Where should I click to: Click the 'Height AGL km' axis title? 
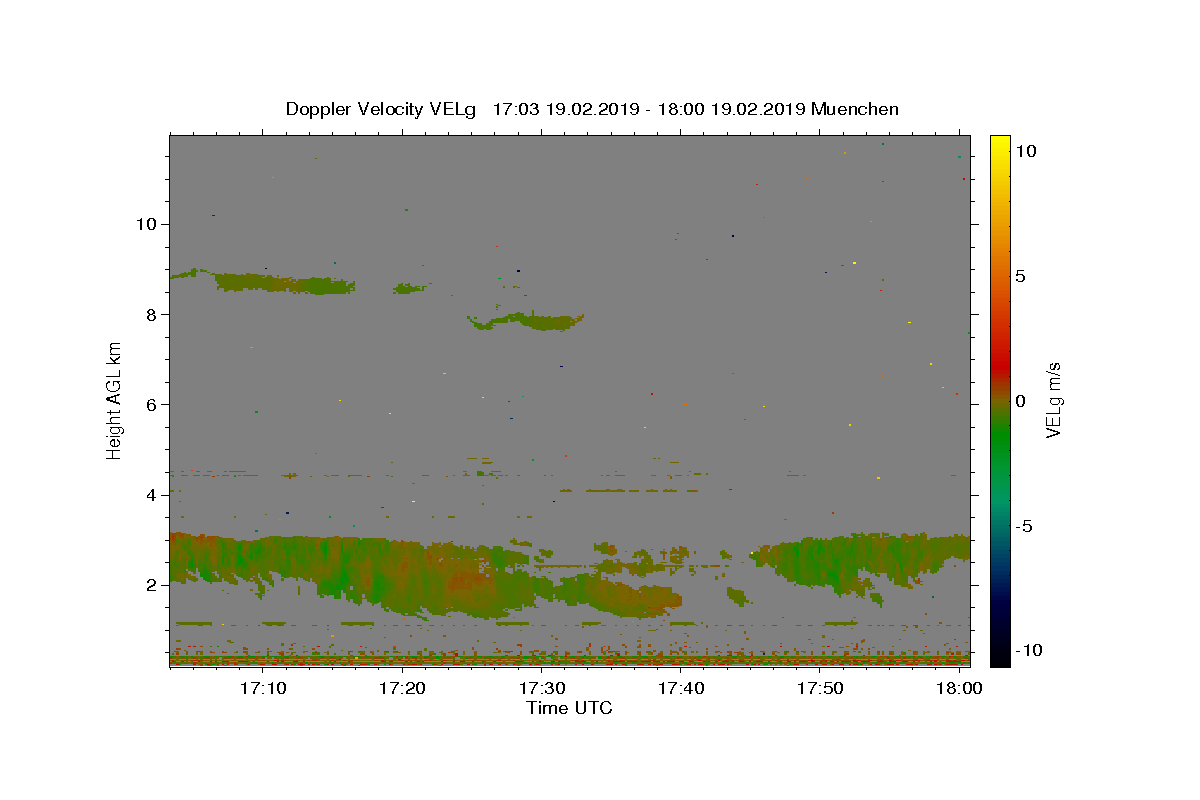click(x=114, y=401)
